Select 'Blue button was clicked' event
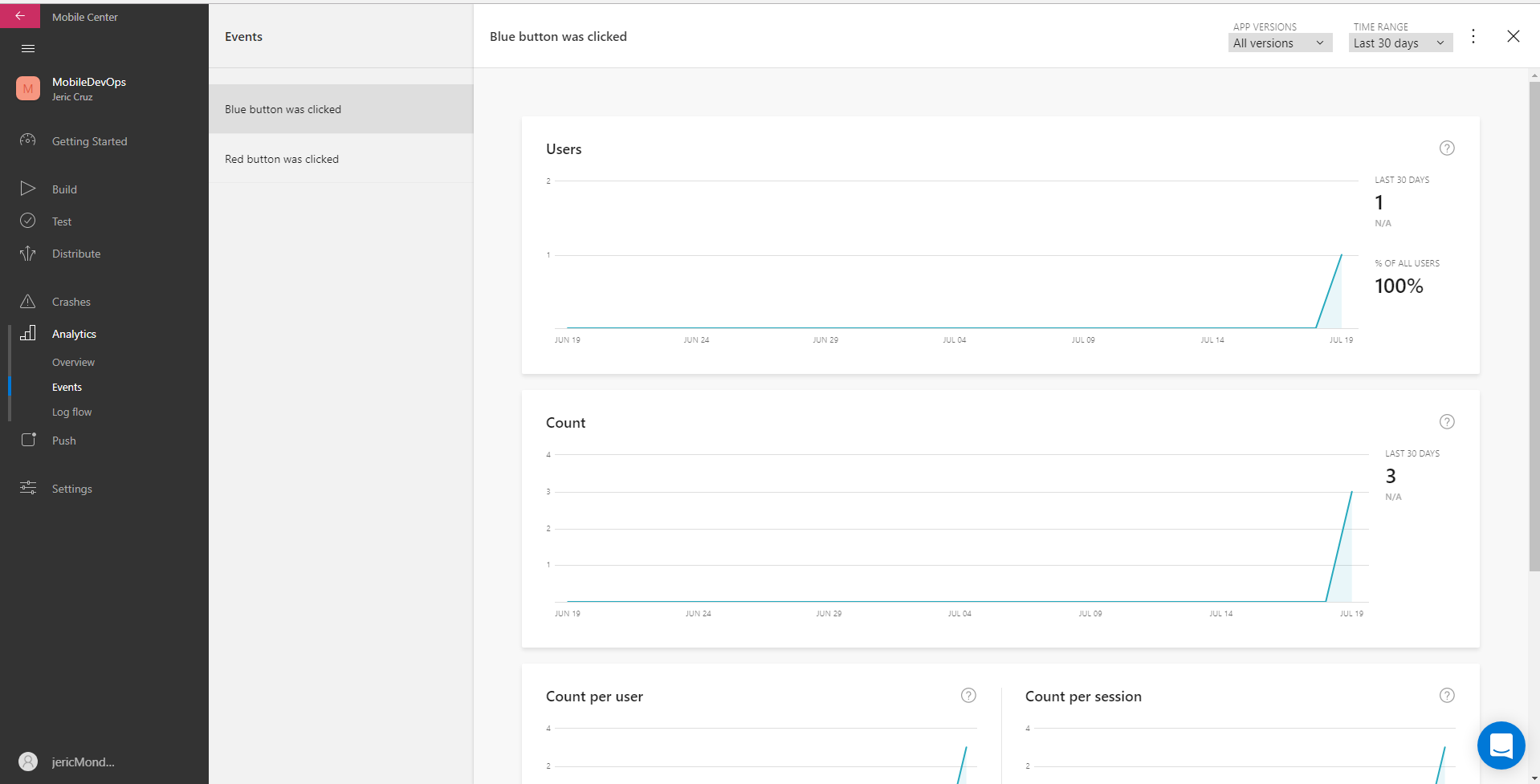The height and width of the screenshot is (784, 1540). point(341,109)
